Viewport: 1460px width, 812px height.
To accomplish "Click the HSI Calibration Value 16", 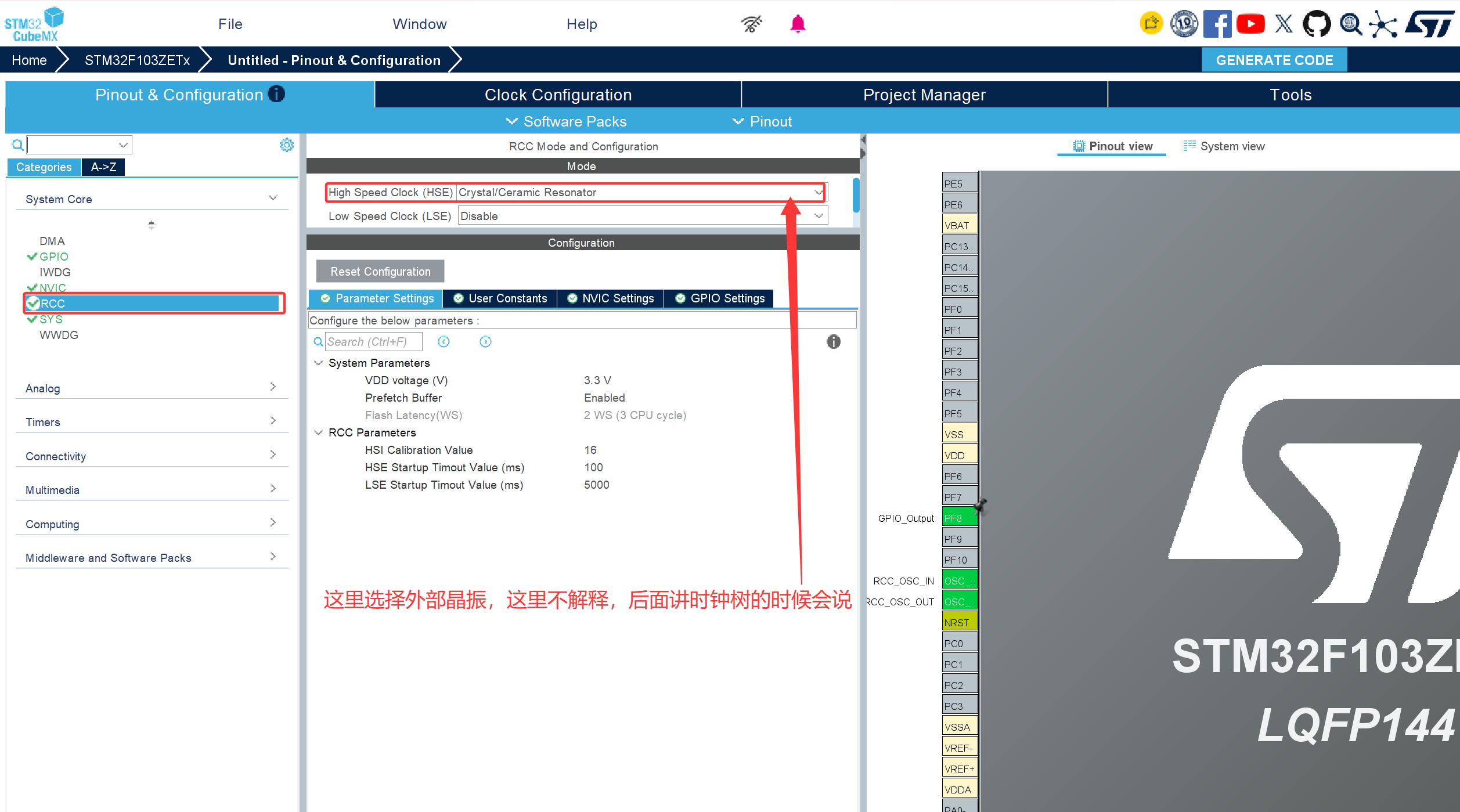I will click(x=590, y=450).
